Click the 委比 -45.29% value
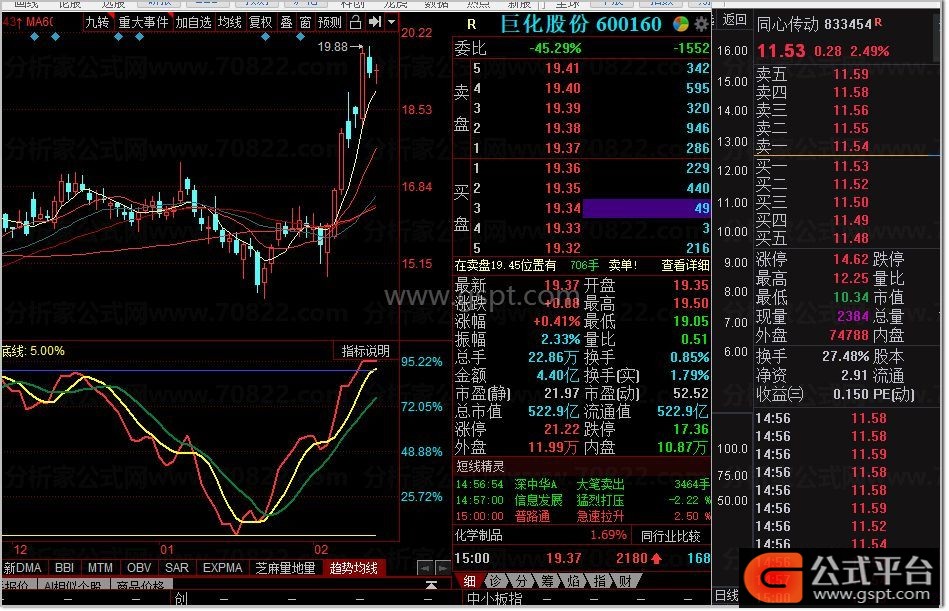This screenshot has width=949, height=611. [x=554, y=48]
